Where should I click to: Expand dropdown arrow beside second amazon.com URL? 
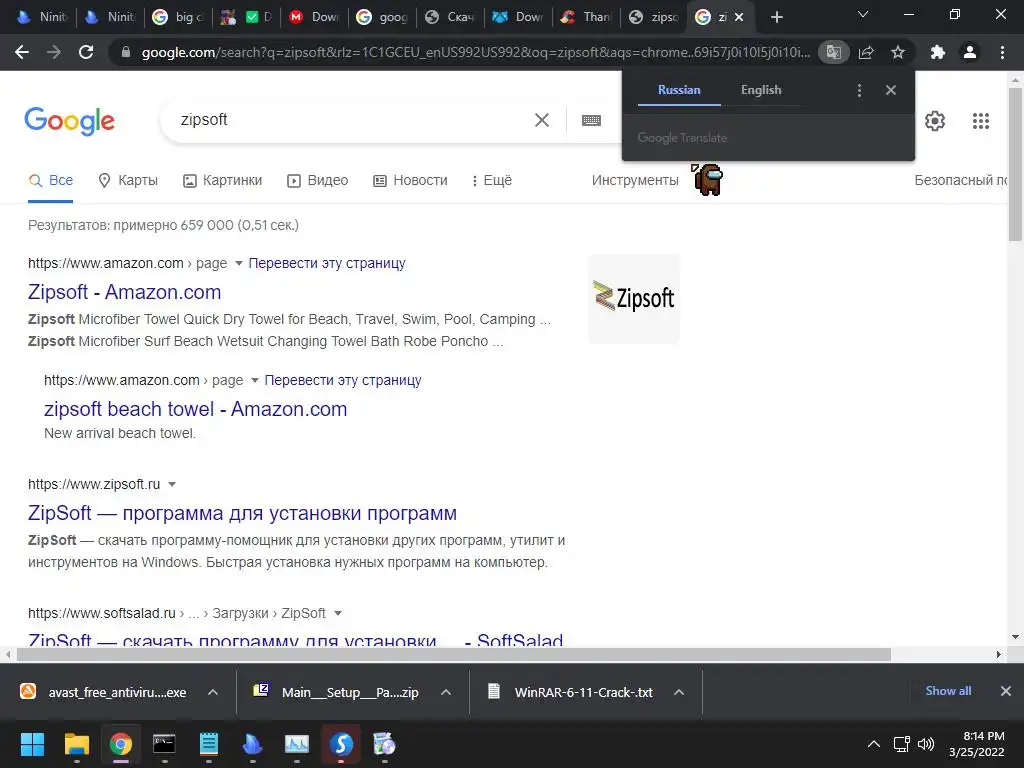[x=255, y=380]
